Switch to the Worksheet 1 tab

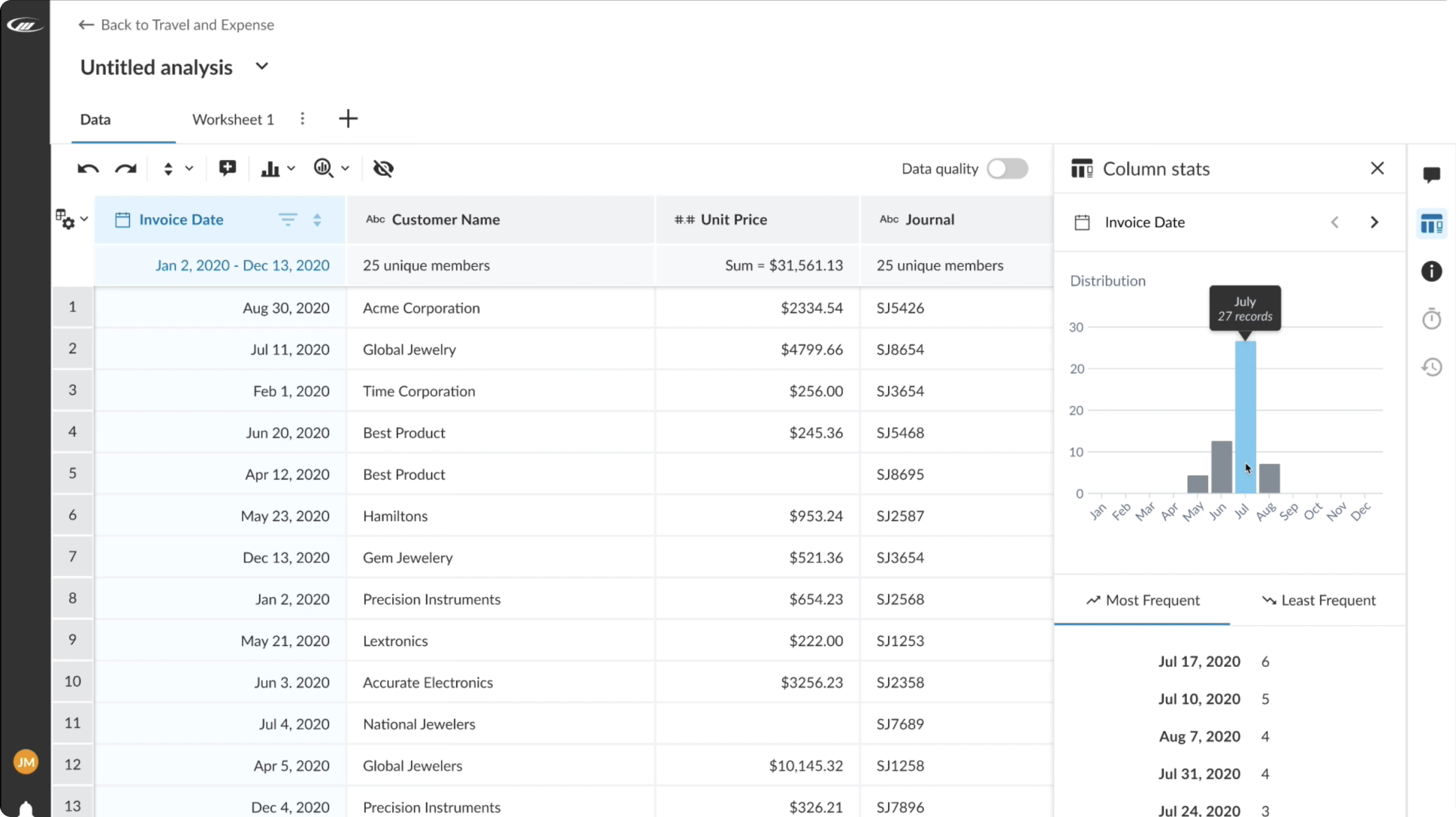coord(233,119)
